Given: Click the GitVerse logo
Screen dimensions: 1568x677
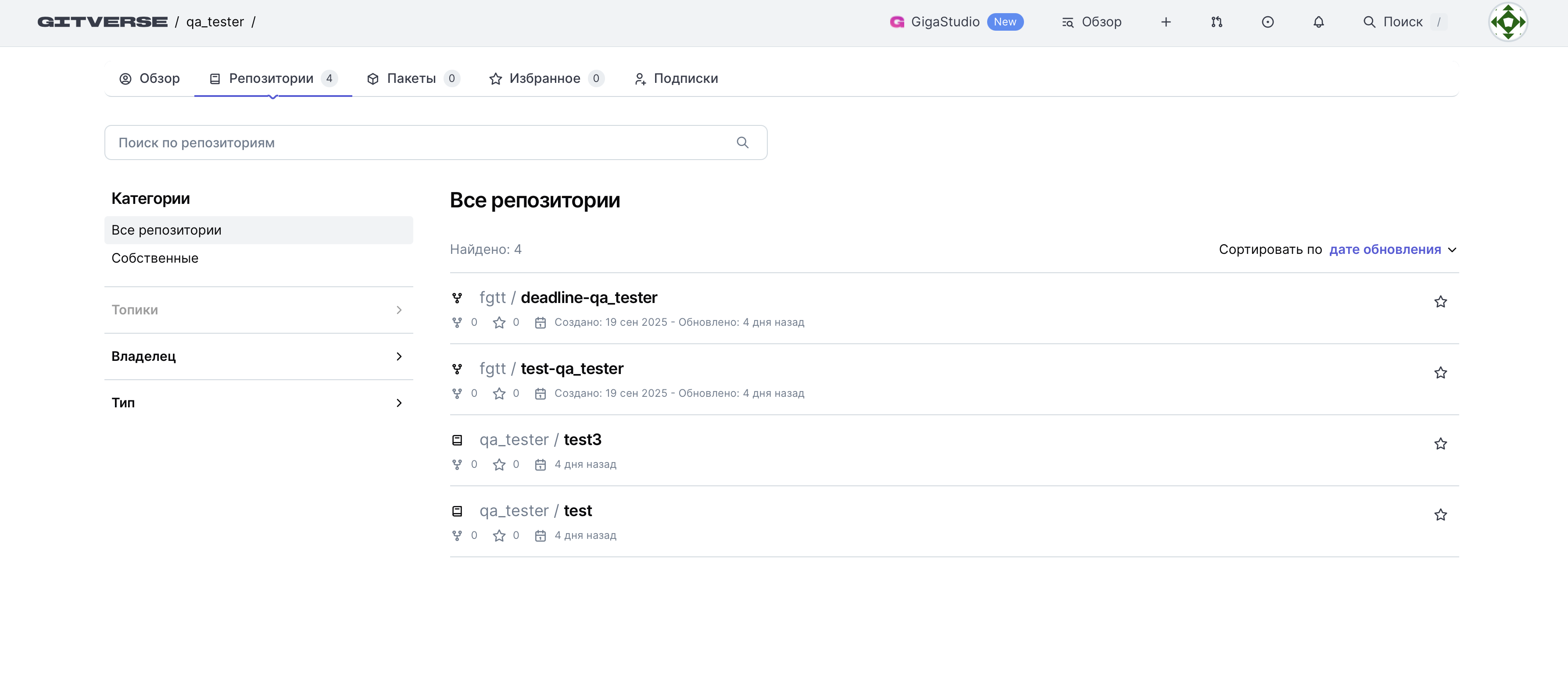Looking at the screenshot, I should pyautogui.click(x=102, y=22).
